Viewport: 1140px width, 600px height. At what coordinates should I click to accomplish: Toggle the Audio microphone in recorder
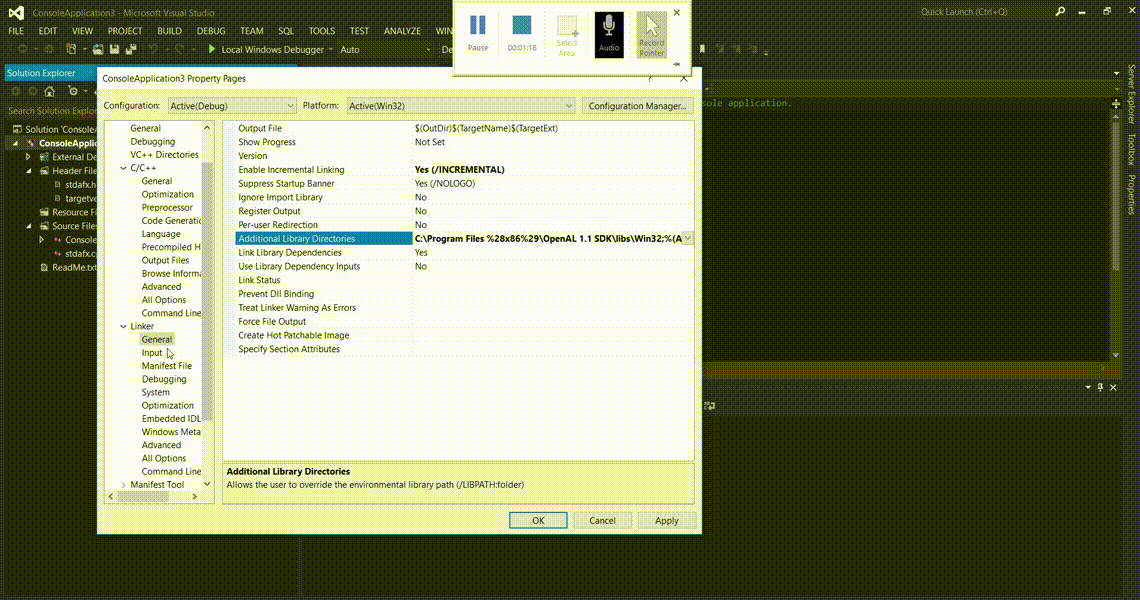coord(609,34)
